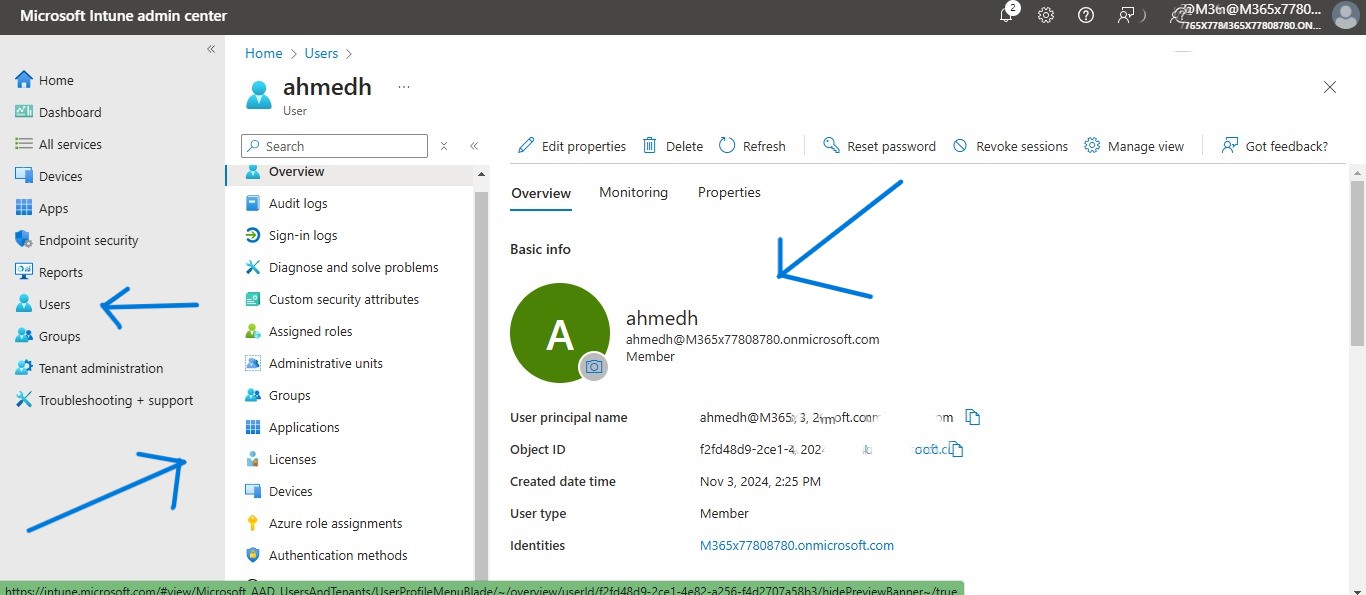
Task: Open the Properties tab
Action: click(728, 192)
